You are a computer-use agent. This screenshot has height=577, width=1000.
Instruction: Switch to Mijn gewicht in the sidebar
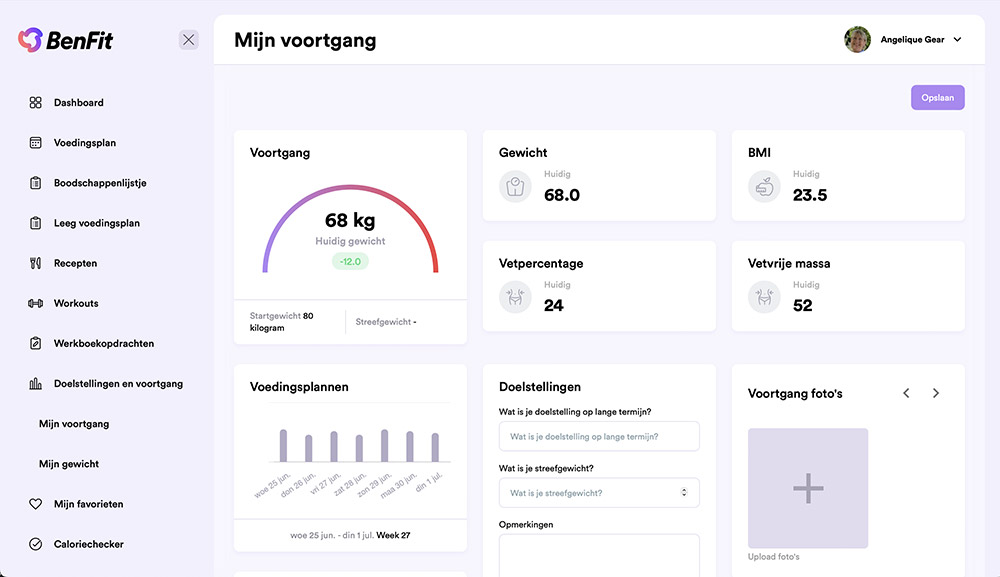tap(68, 463)
